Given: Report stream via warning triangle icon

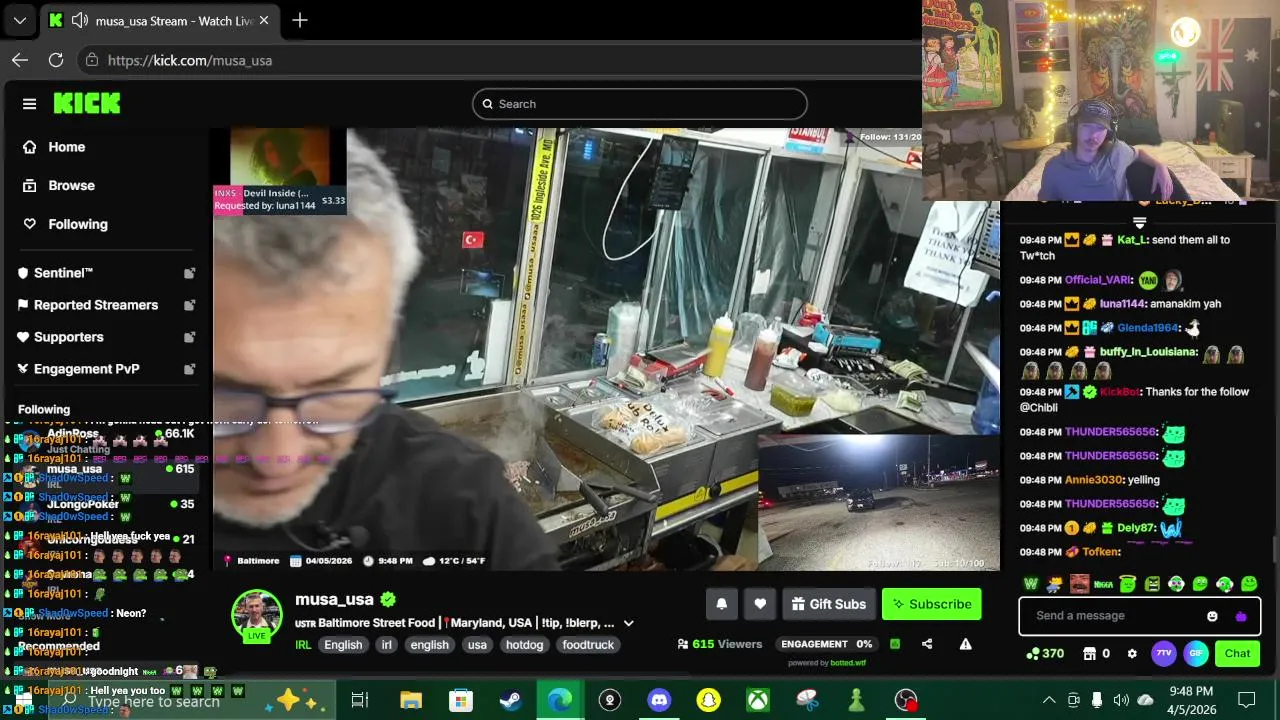Looking at the screenshot, I should (965, 644).
